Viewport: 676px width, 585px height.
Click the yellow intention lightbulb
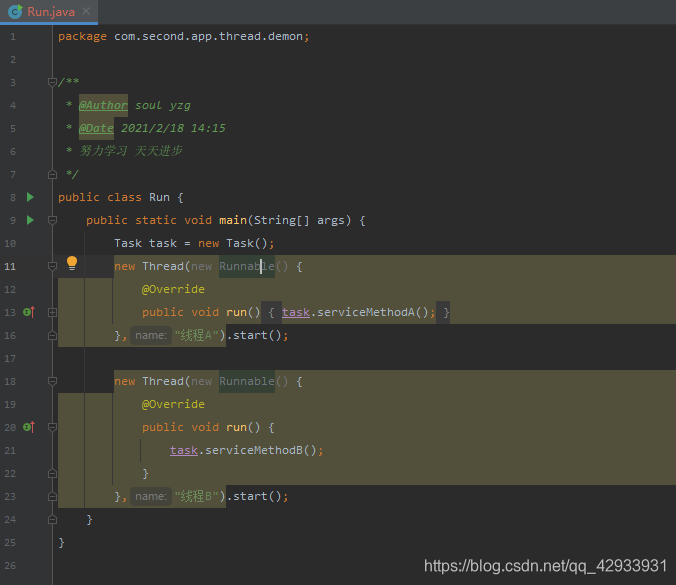pos(72,263)
